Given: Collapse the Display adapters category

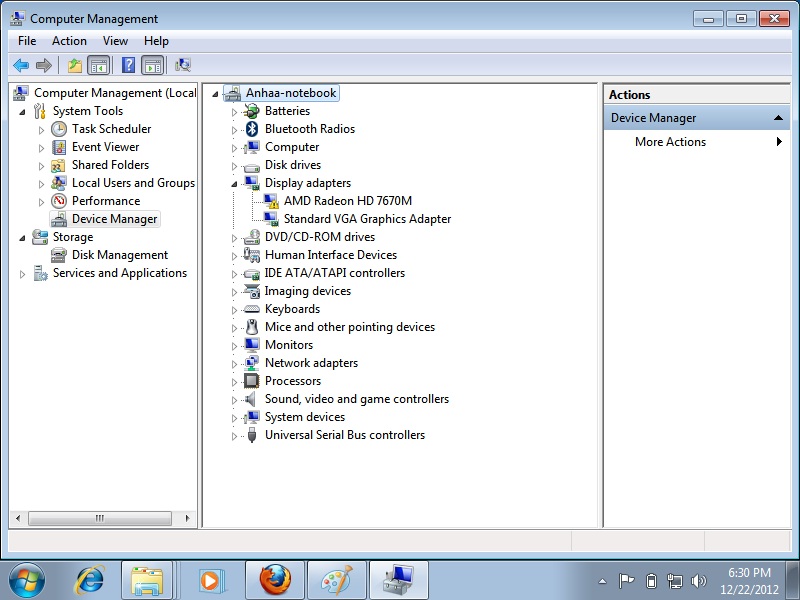Looking at the screenshot, I should [x=234, y=184].
